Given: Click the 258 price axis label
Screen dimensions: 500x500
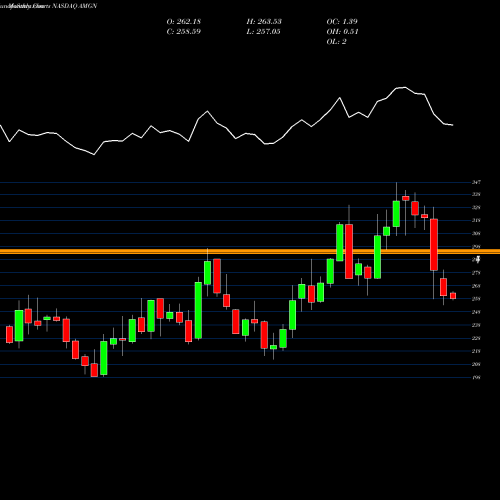Looking at the screenshot, I should (x=476, y=299).
